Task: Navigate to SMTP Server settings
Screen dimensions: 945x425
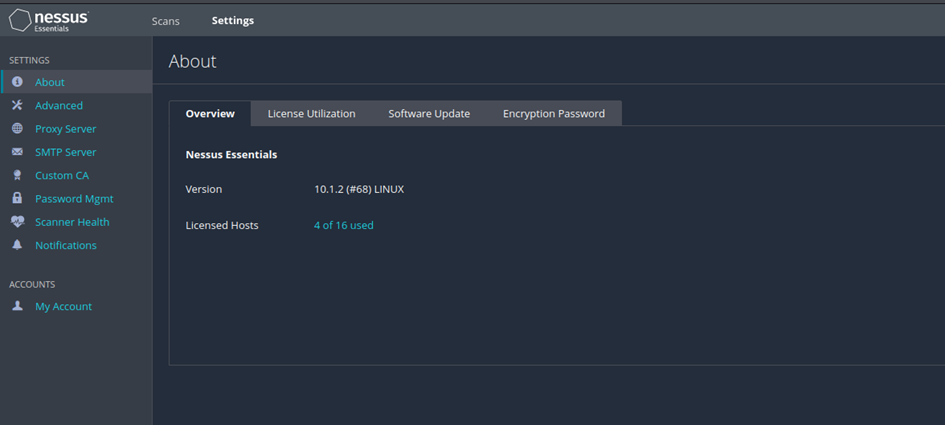Action: coord(66,152)
